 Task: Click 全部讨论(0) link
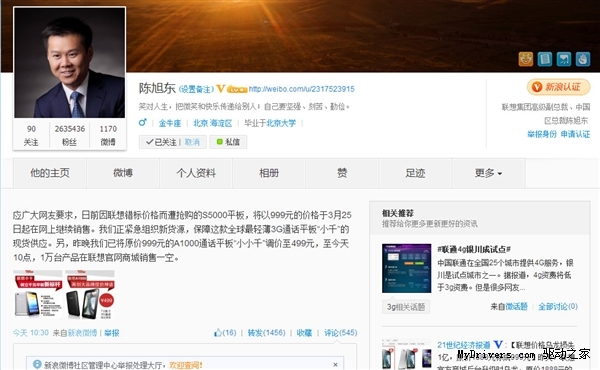[x=558, y=306]
